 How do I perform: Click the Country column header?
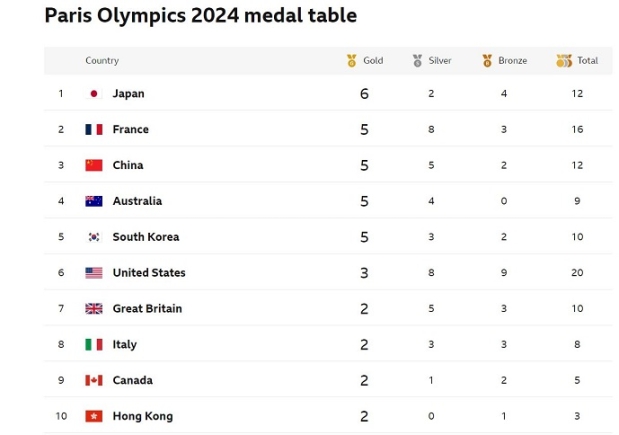point(102,61)
